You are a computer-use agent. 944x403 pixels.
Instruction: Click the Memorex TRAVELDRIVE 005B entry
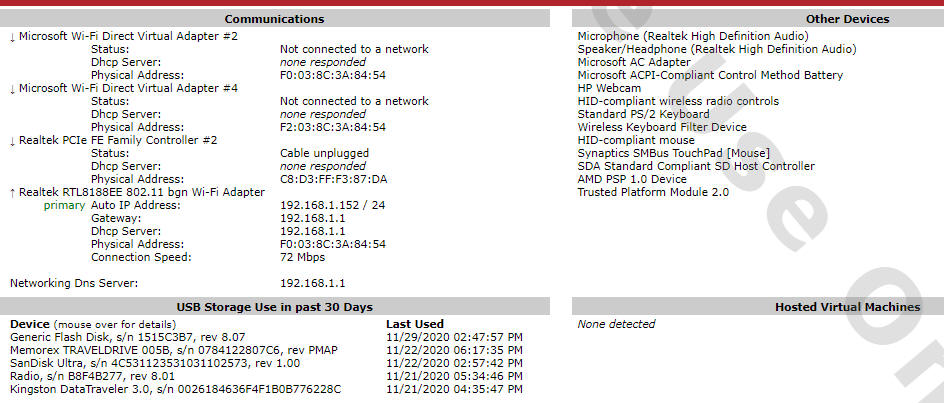pos(174,350)
